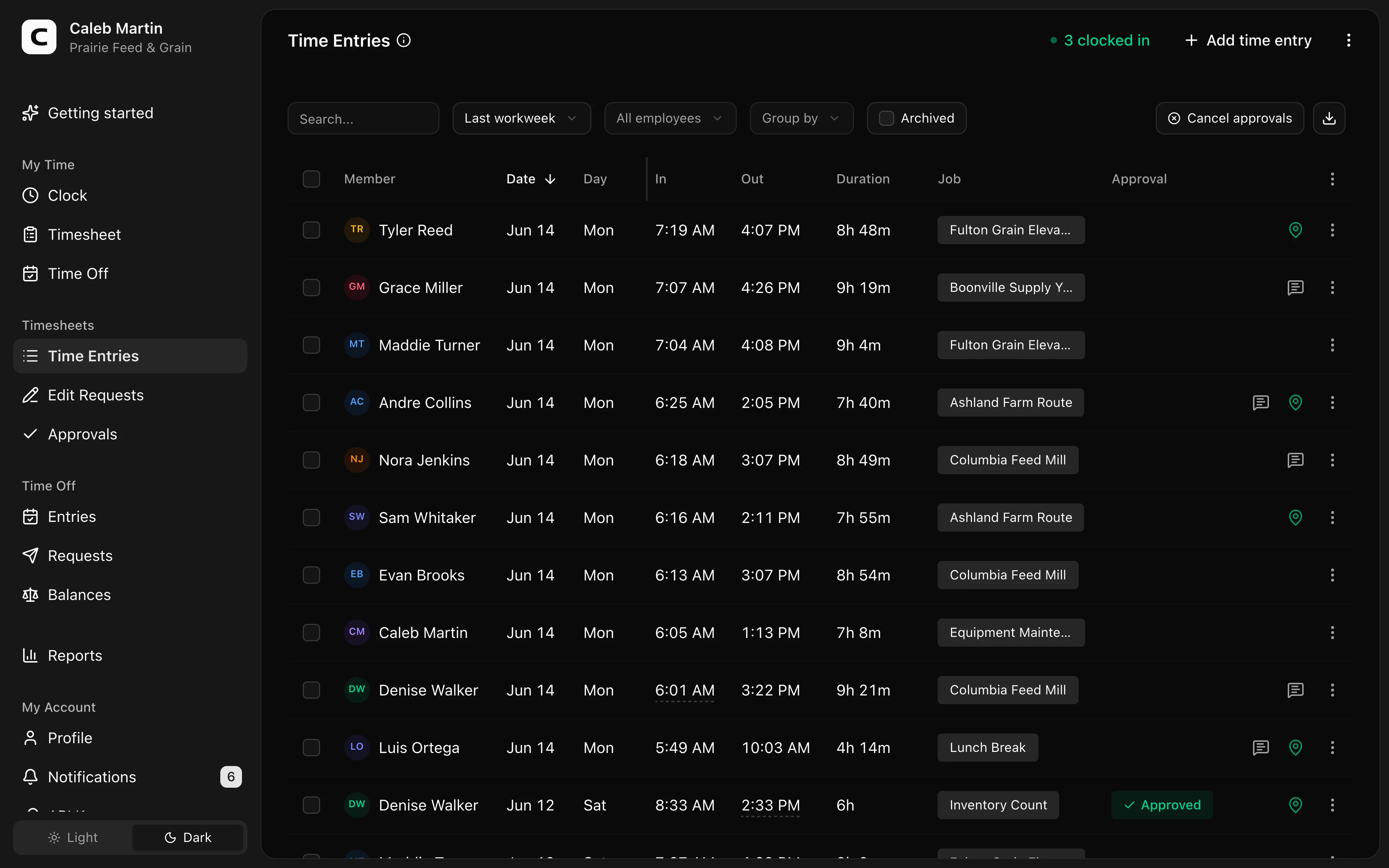1389x868 pixels.
Task: Select the checkbox for Tyler Reed's entry
Action: coord(311,230)
